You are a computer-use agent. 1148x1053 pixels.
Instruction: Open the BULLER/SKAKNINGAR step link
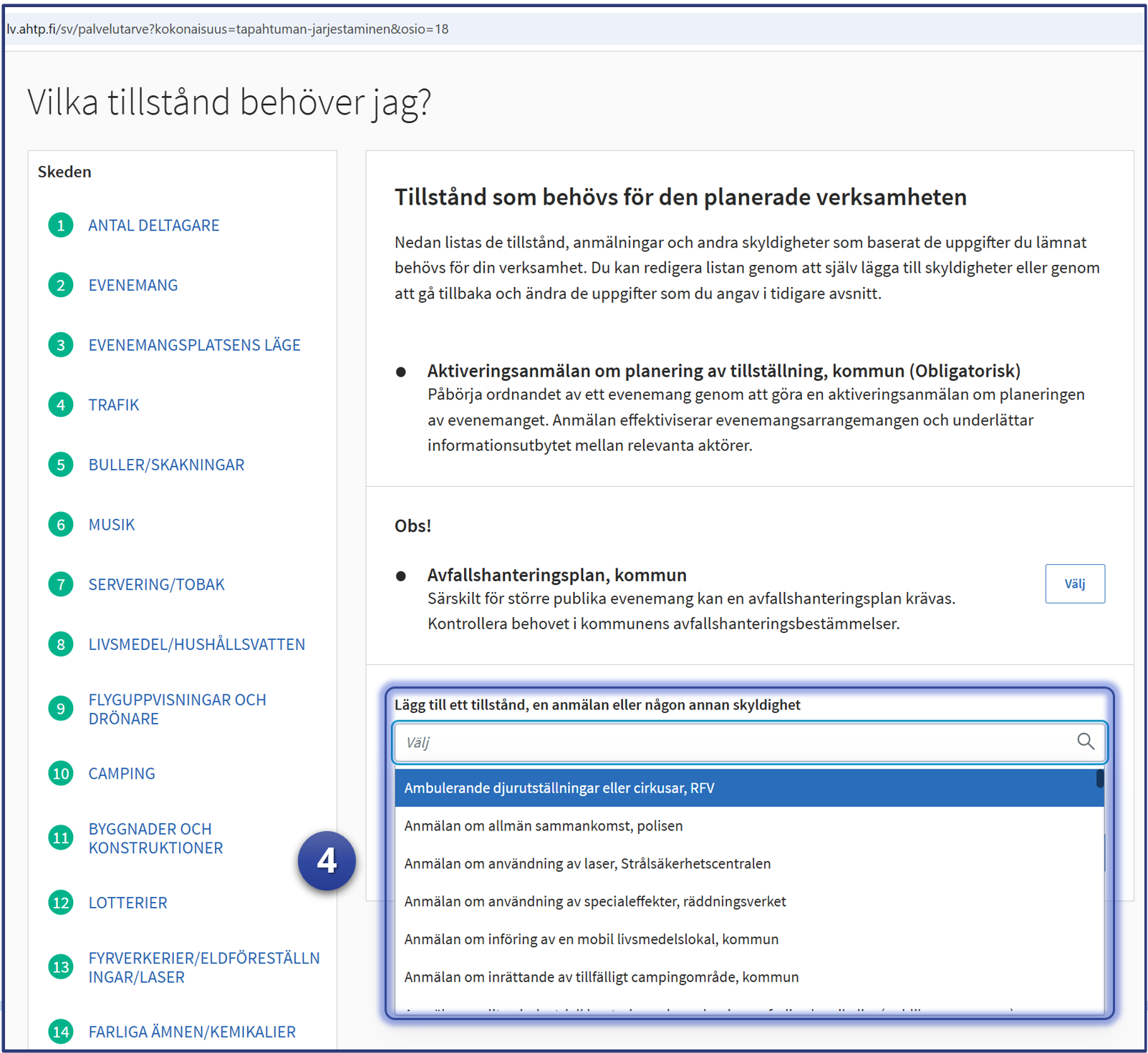[x=166, y=465]
